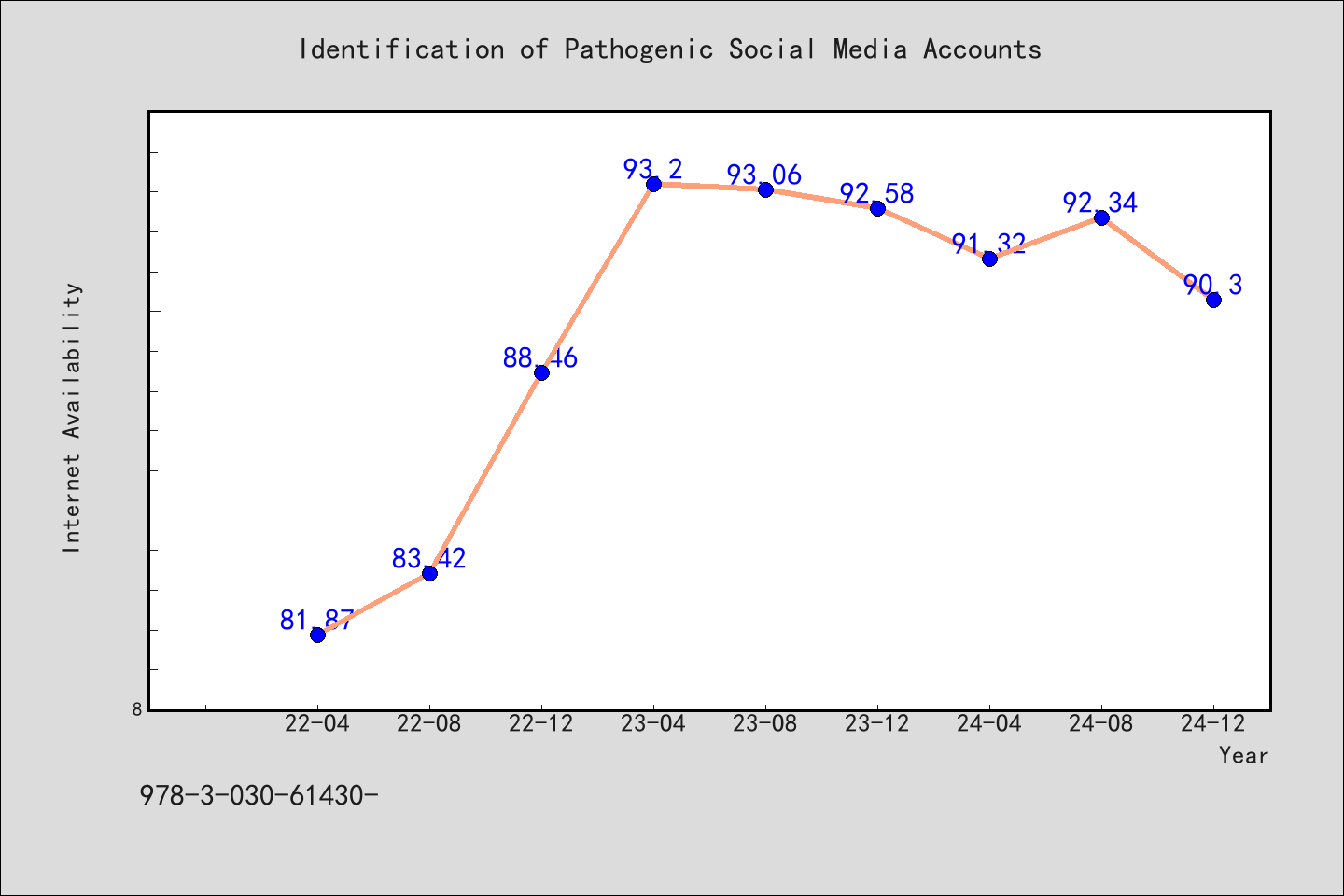Click the 978-3-030-61430- footnote text
The height and width of the screenshot is (896, 1344).
coord(259,796)
